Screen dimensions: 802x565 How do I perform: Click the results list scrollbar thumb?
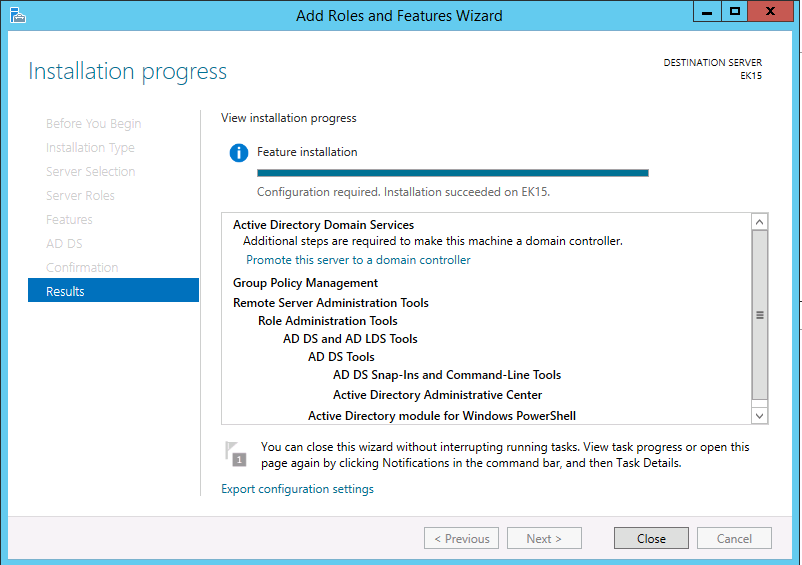[x=759, y=314]
